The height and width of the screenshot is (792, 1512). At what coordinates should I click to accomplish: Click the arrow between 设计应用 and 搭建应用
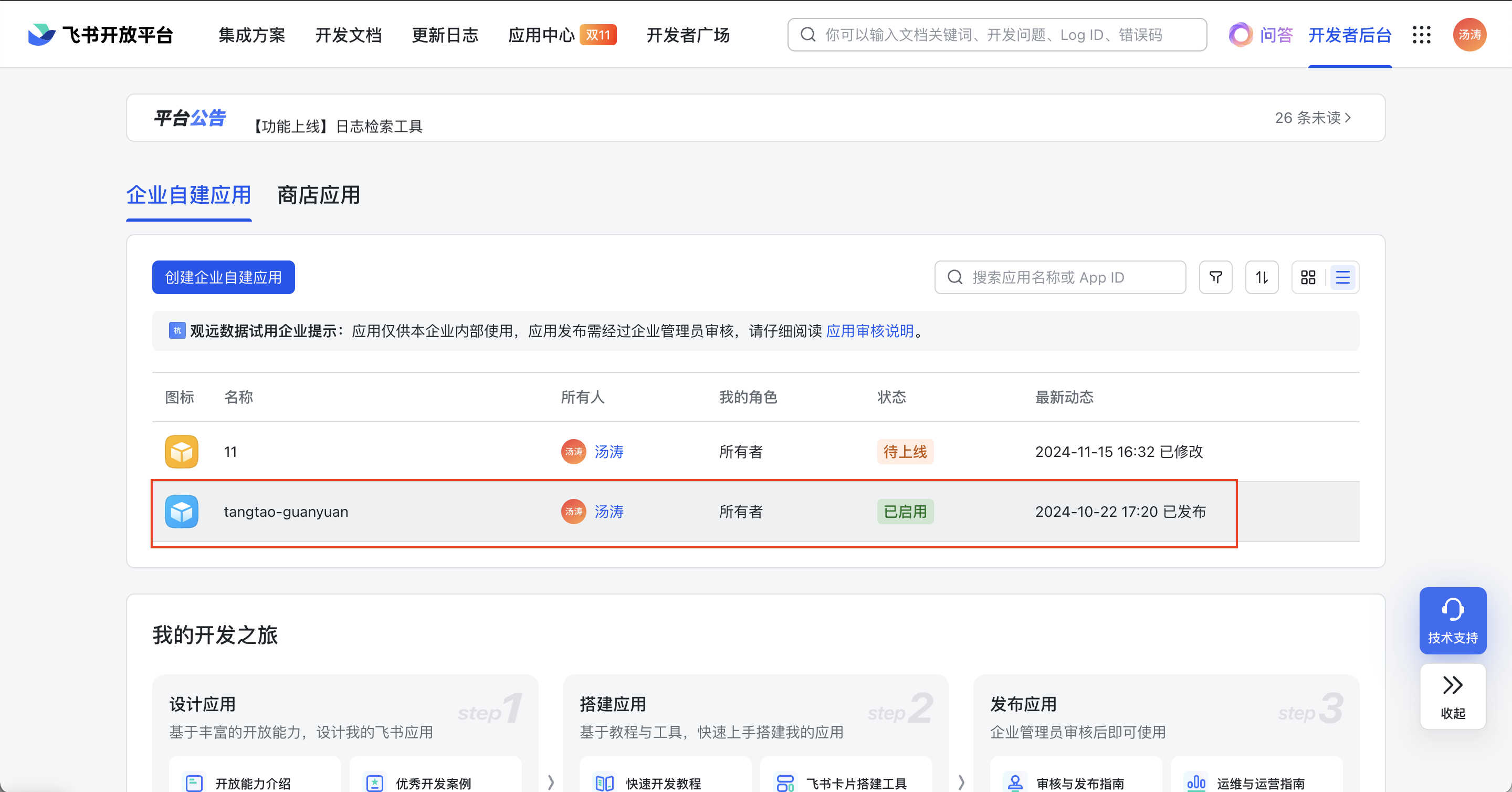click(551, 782)
